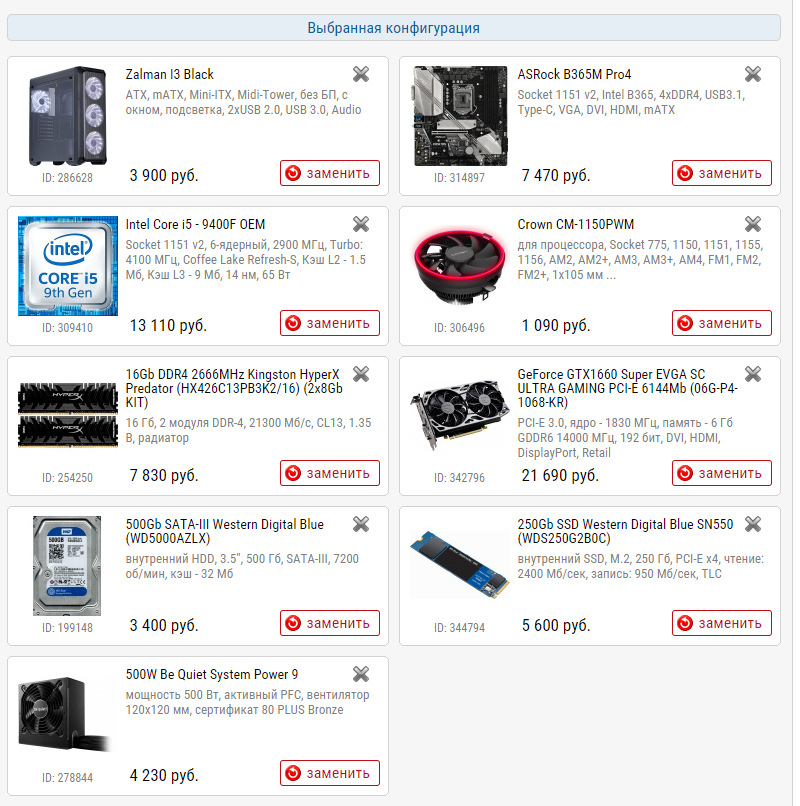Replace the 500W Be Quiet power supply
800x806 pixels.
(x=330, y=773)
